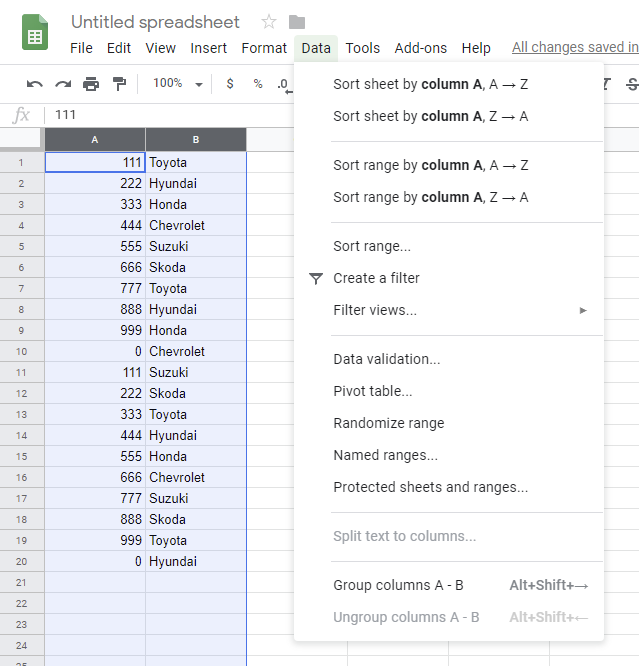
Task: Choose Sort range by column A, A→Z
Action: [x=449, y=165]
